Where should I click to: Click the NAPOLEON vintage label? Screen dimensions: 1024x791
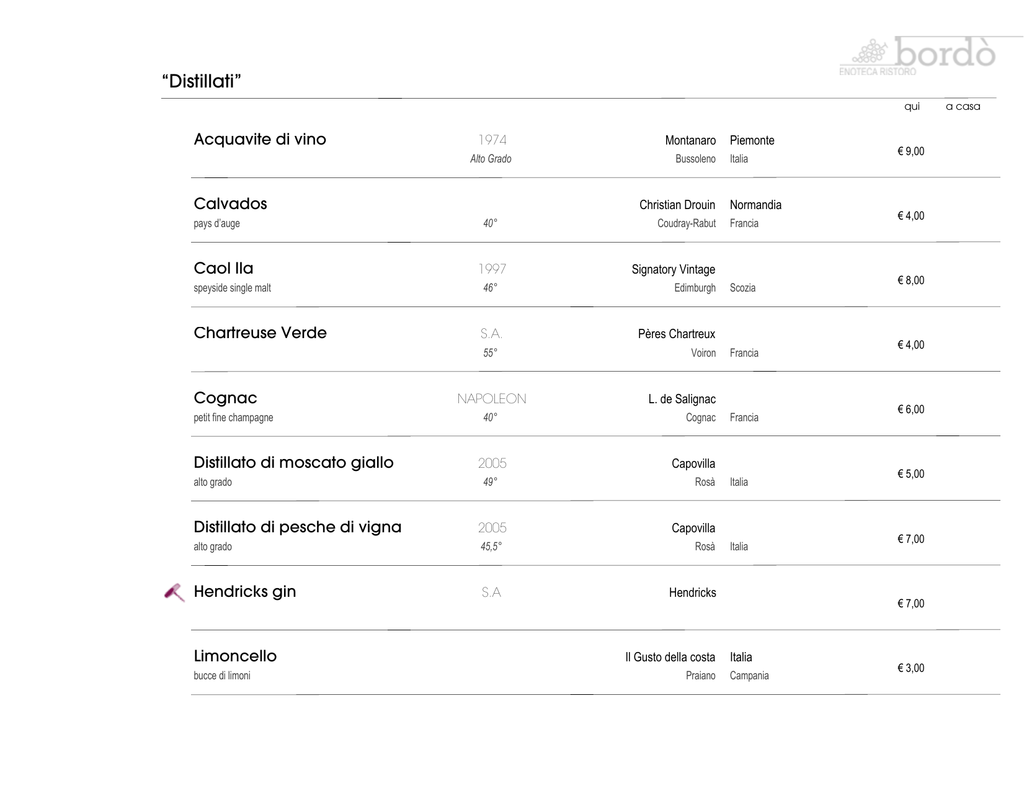coord(491,399)
